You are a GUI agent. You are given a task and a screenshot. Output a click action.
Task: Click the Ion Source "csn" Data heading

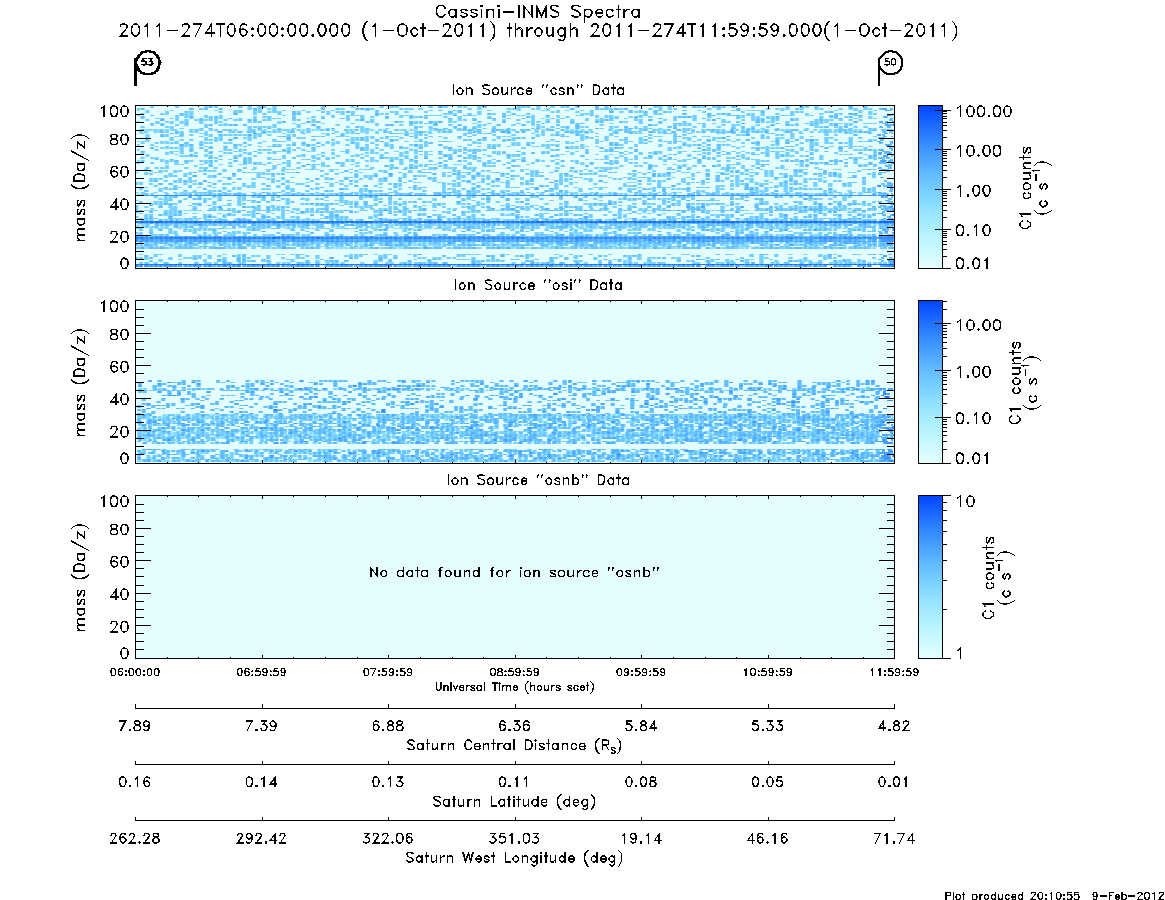point(538,90)
